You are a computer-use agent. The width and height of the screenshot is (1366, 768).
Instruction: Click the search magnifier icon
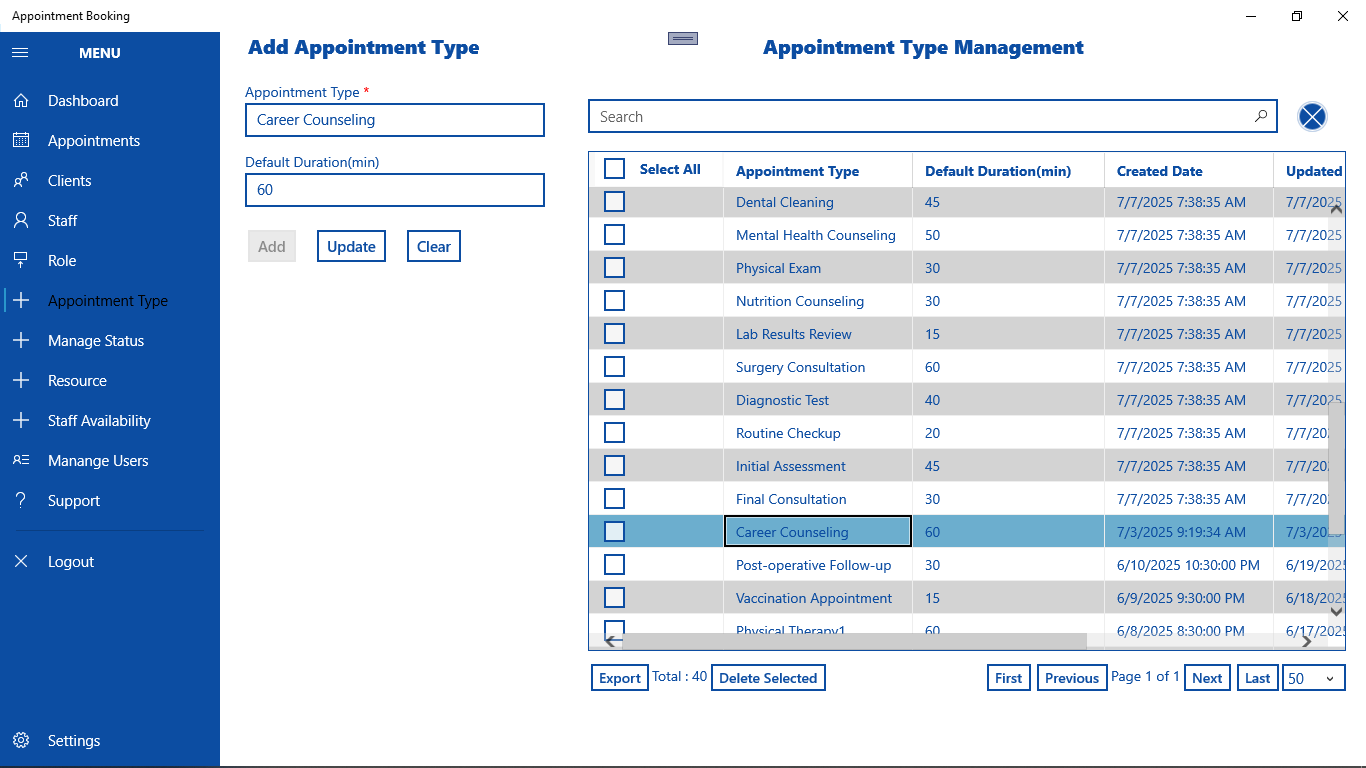1261,117
